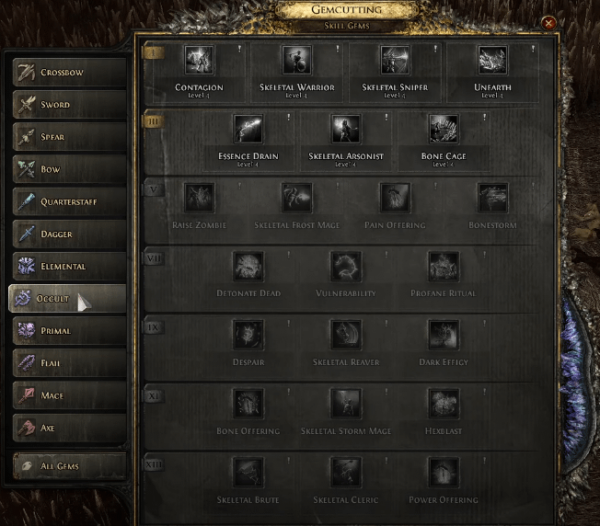Click the Skeletal Cleric gem name
The image size is (600, 526).
pos(346,500)
